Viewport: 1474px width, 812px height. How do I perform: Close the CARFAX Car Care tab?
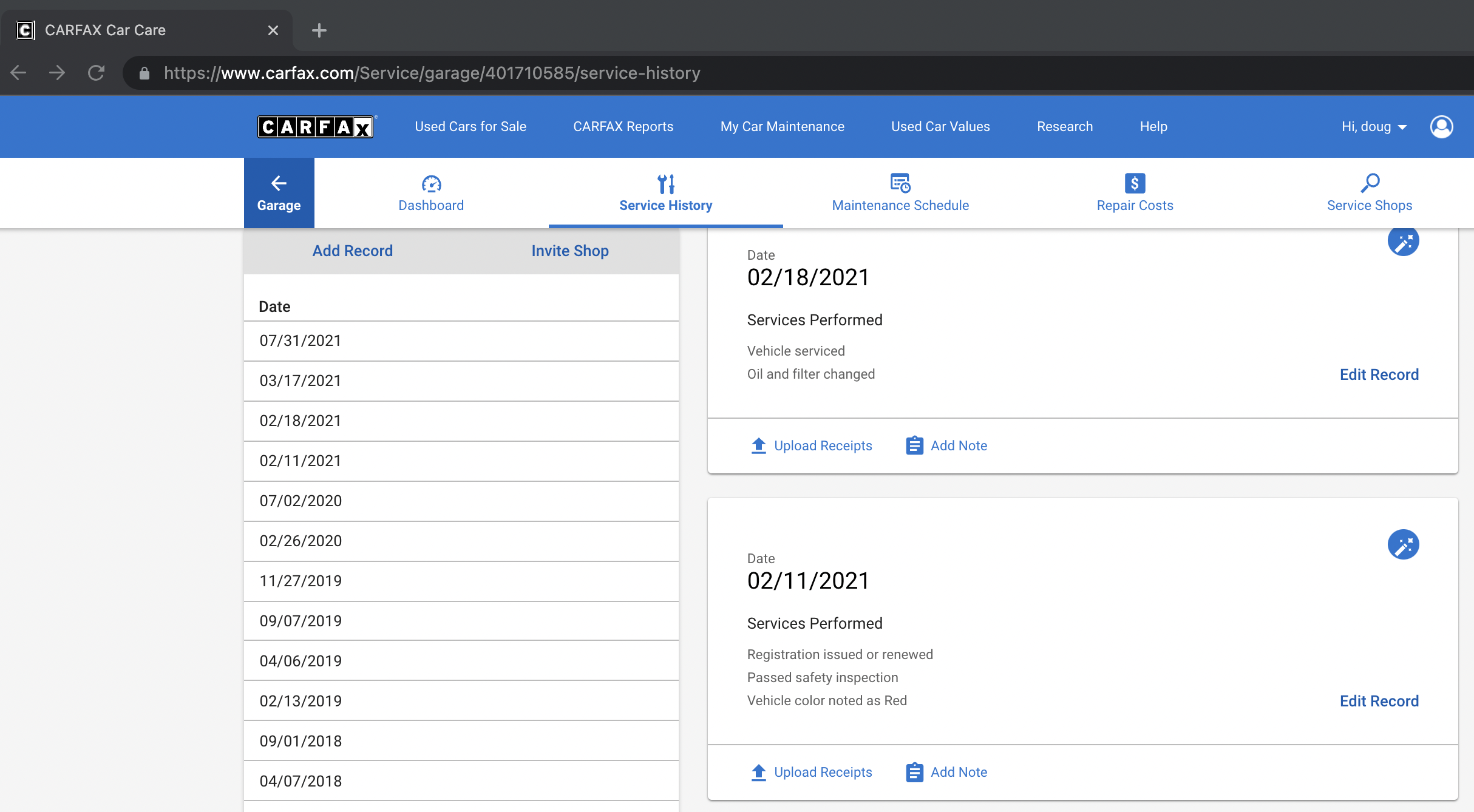click(x=273, y=30)
